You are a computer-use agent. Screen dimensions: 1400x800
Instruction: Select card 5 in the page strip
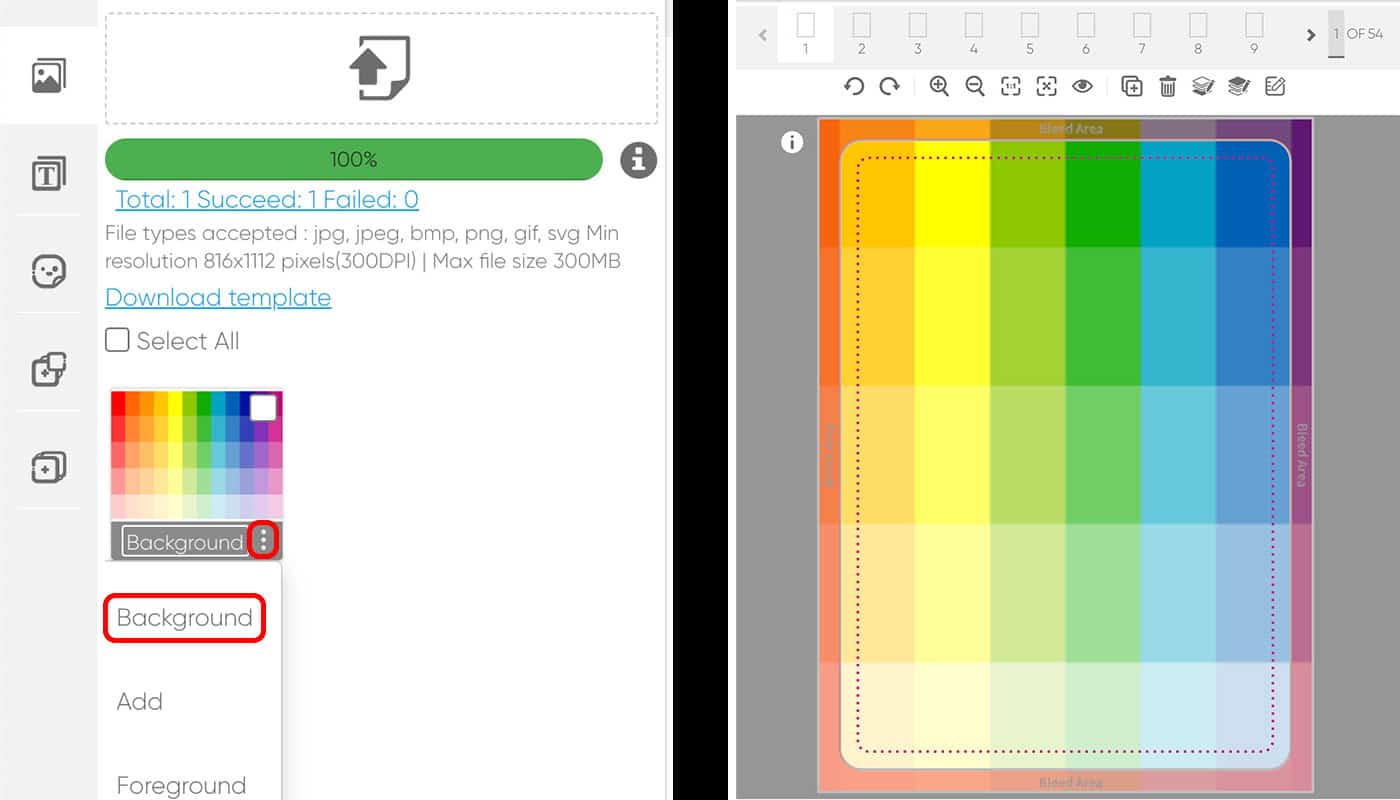[1029, 33]
